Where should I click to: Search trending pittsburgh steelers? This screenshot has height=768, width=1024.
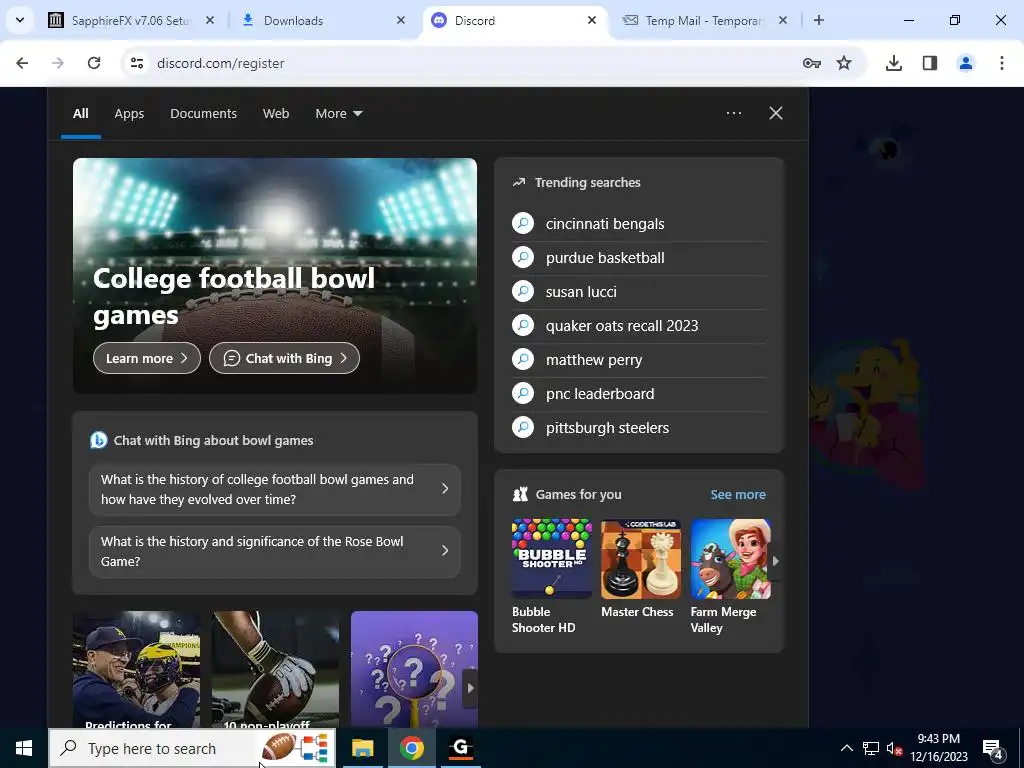[639, 427]
